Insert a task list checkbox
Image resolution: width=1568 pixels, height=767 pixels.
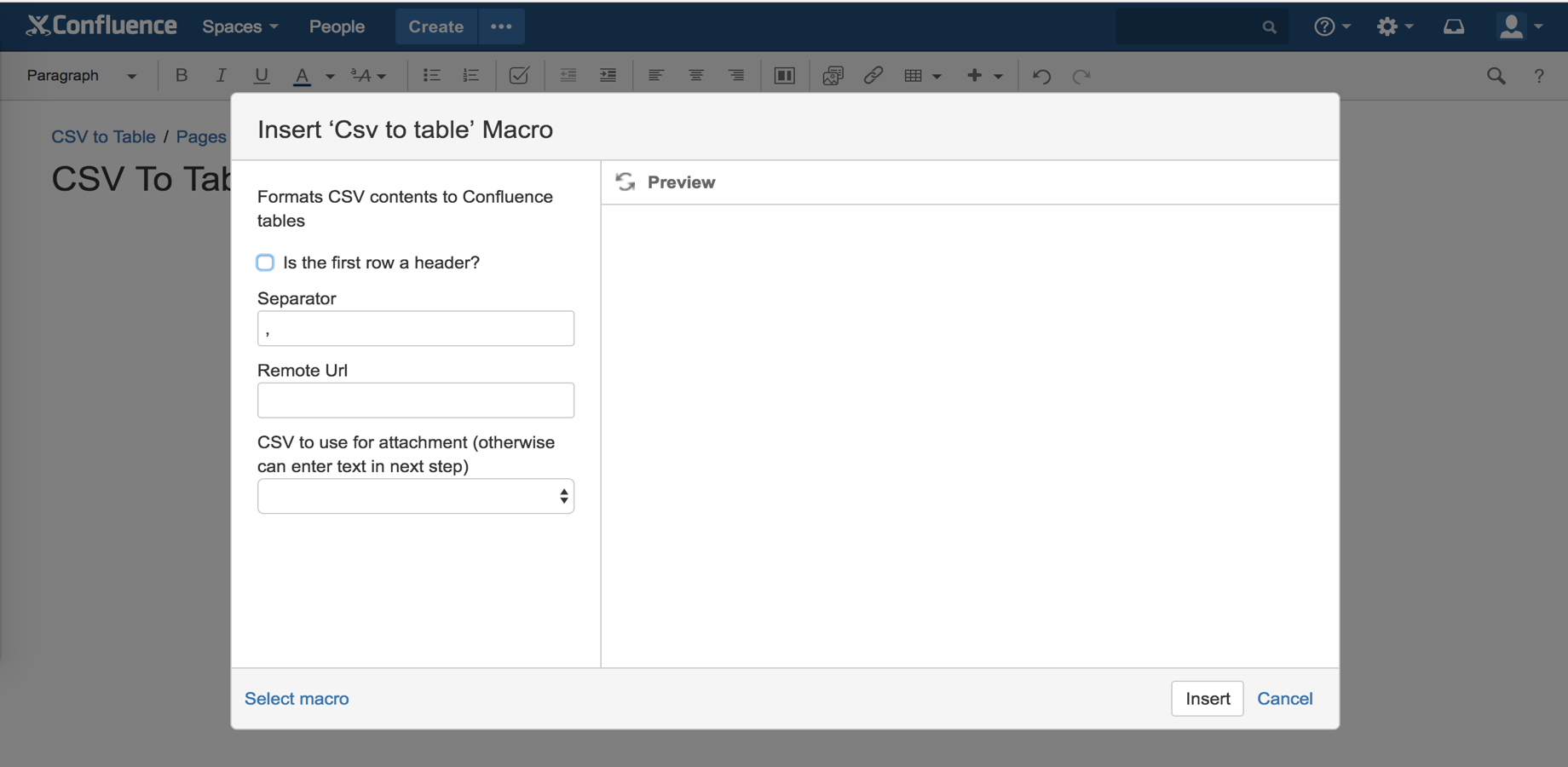click(x=519, y=75)
